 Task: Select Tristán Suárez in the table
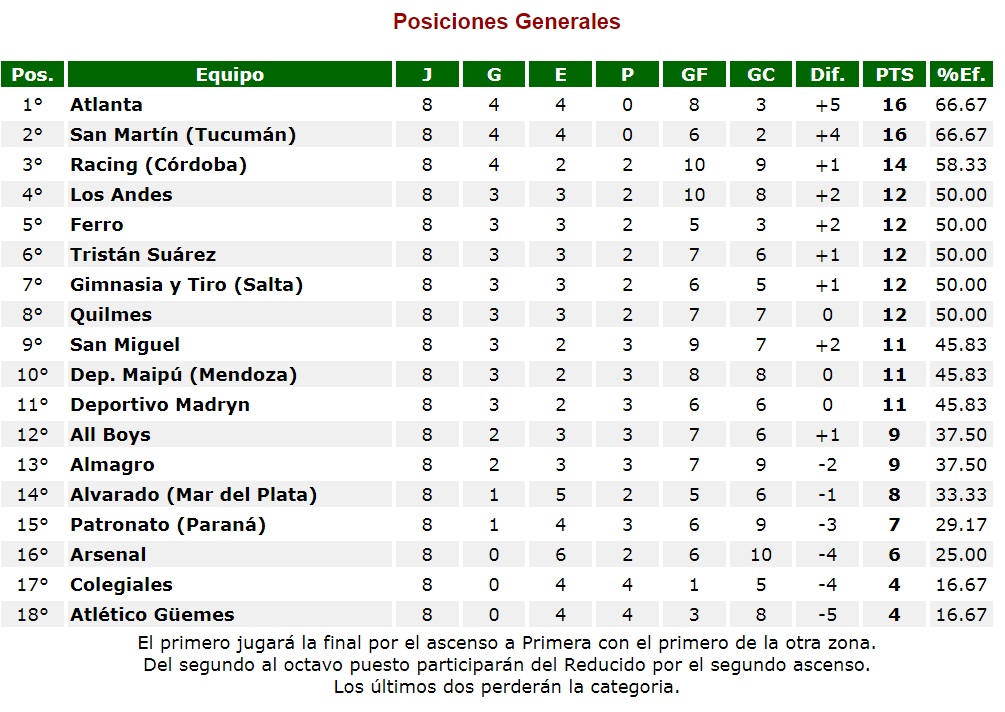(x=143, y=255)
